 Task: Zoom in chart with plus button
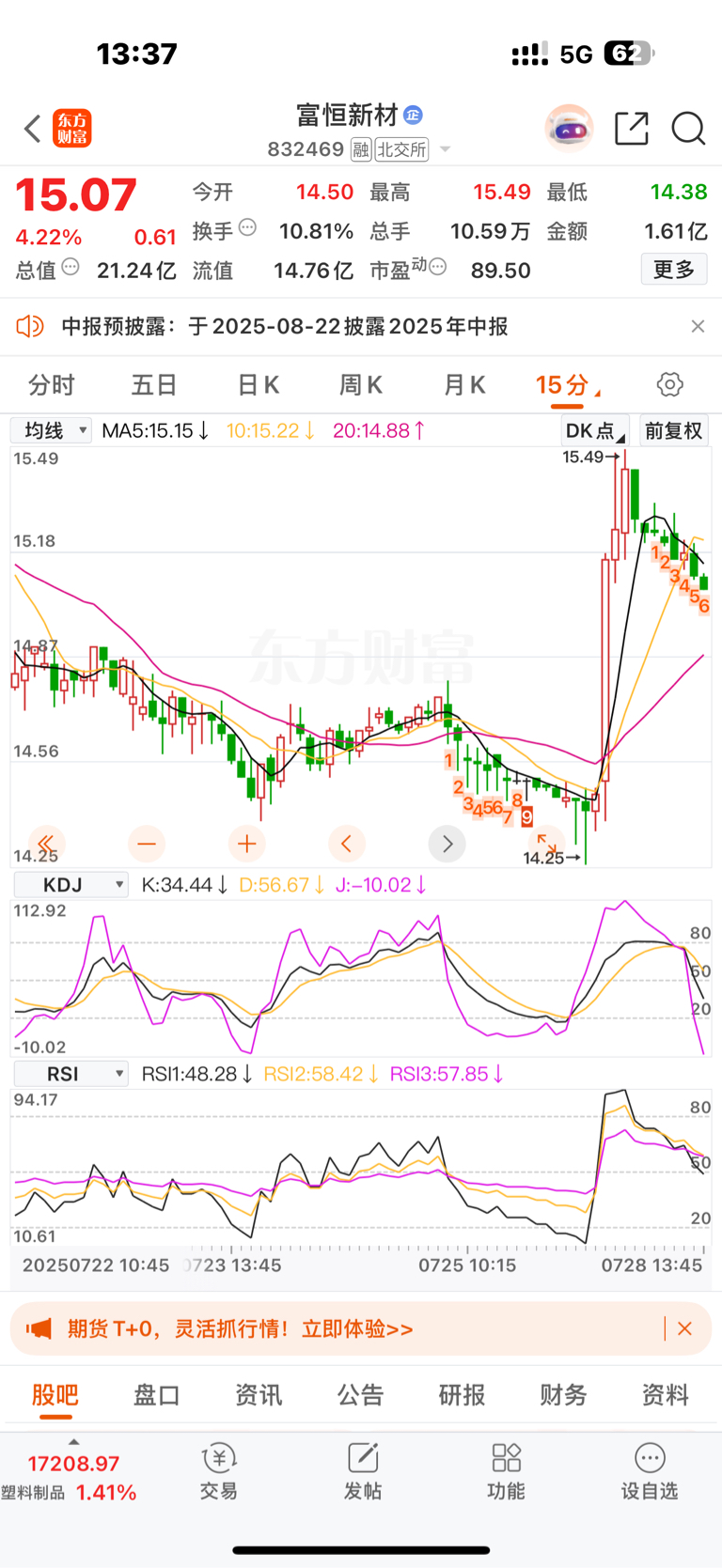click(247, 844)
